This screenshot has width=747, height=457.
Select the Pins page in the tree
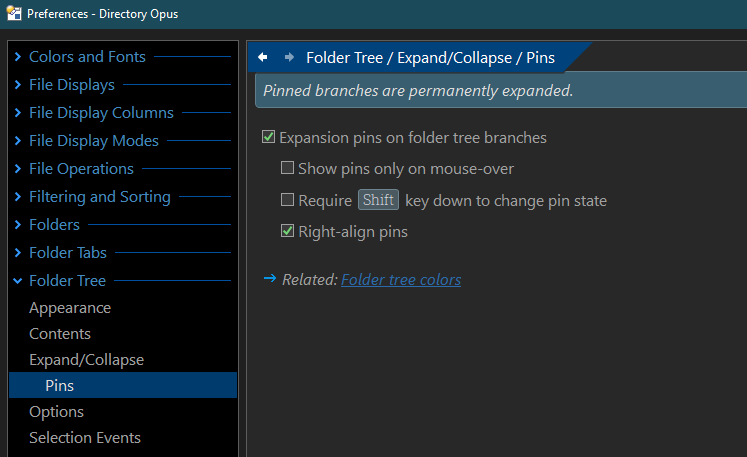click(123, 385)
